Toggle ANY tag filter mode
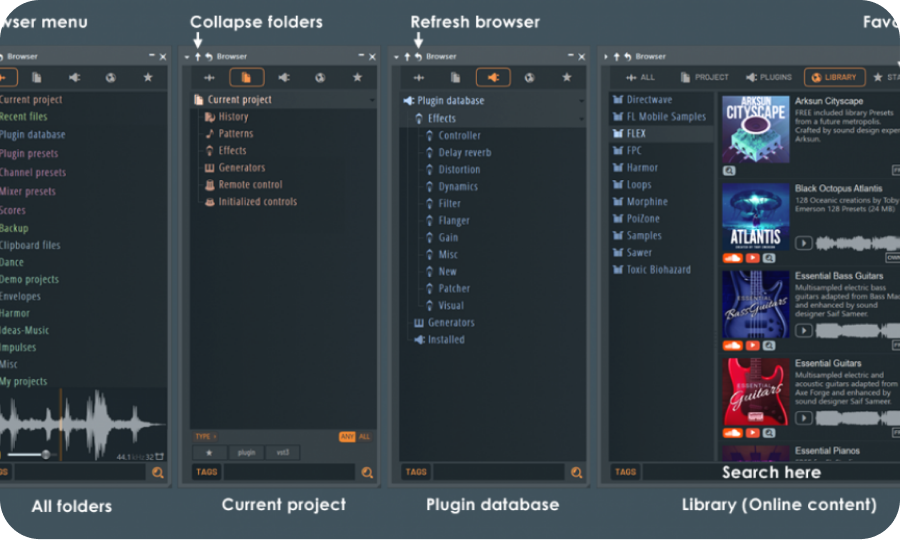This screenshot has height=540, width=900. click(x=347, y=437)
